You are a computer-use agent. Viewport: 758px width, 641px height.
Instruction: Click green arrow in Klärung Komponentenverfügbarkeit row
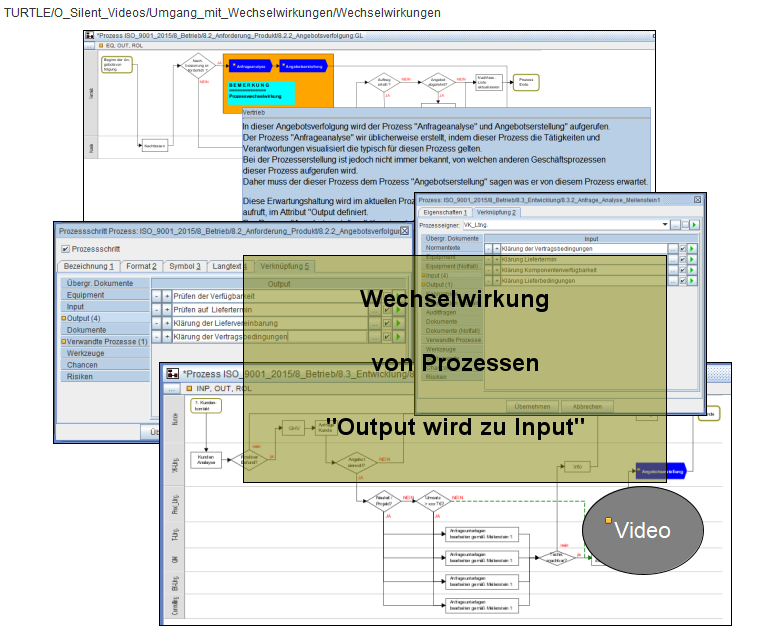pyautogui.click(x=692, y=270)
